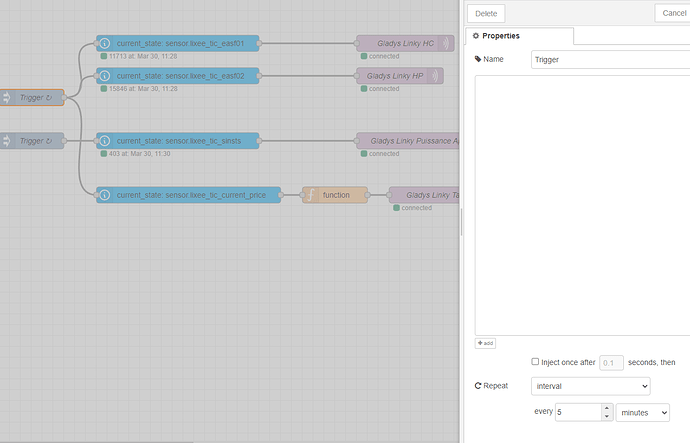Screen dimensions: 690x443
Task: Click the Repeat circular arrow icon
Action: [x=478, y=386]
